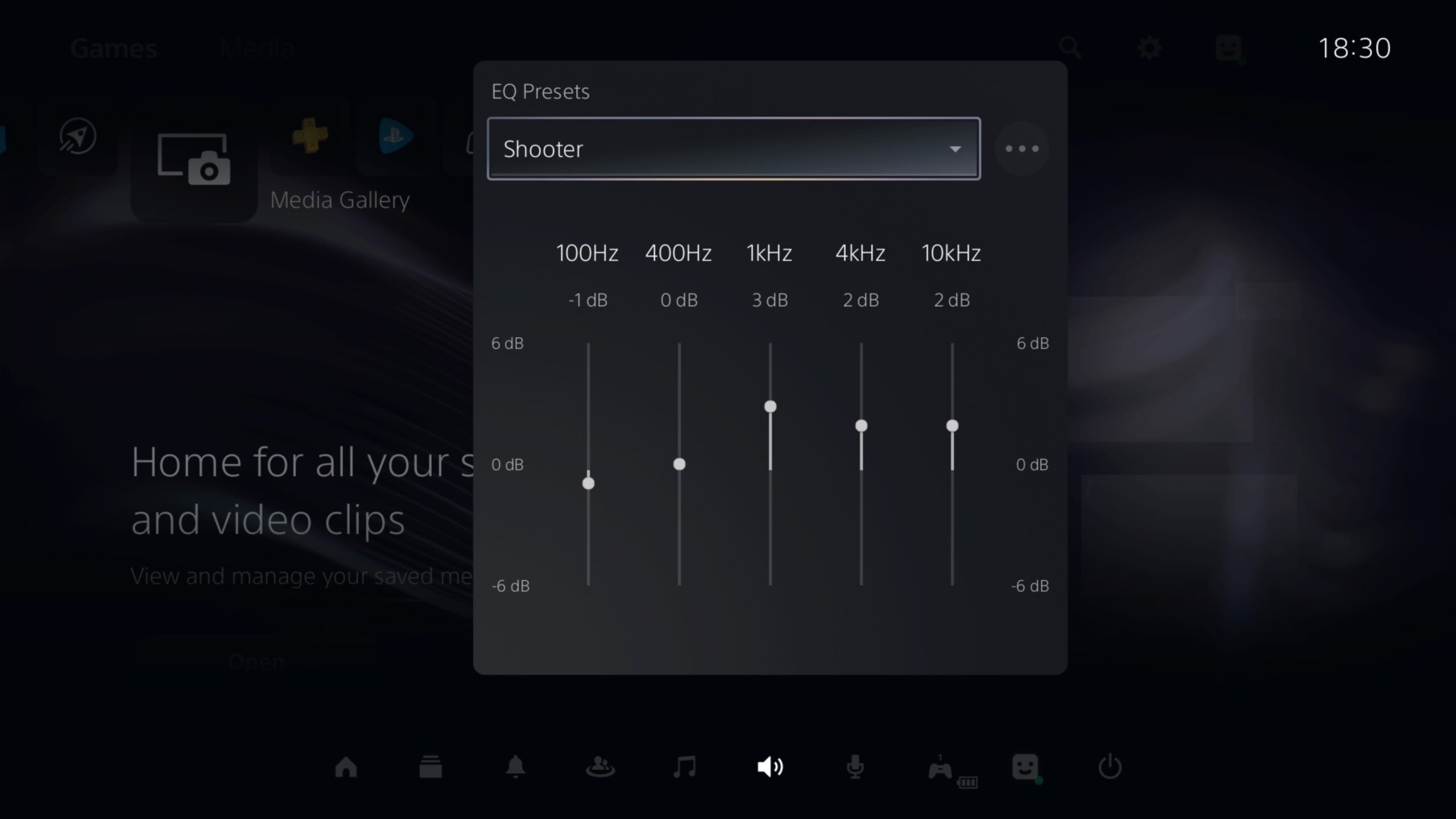Click the Notifications bell icon
Viewport: 1456px width, 819px height.
point(515,768)
